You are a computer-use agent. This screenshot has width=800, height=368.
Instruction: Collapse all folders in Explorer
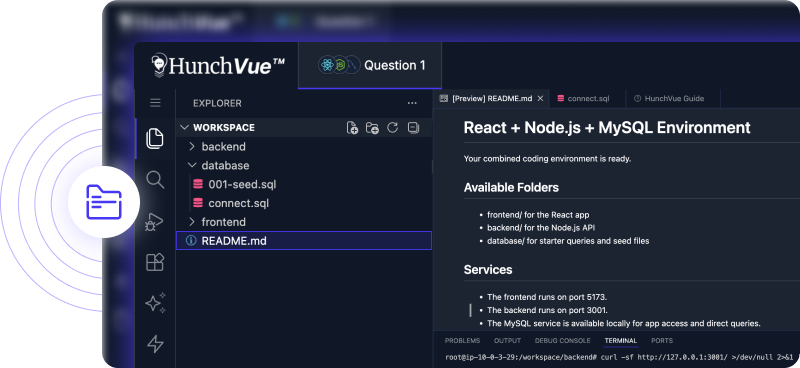[x=413, y=128]
